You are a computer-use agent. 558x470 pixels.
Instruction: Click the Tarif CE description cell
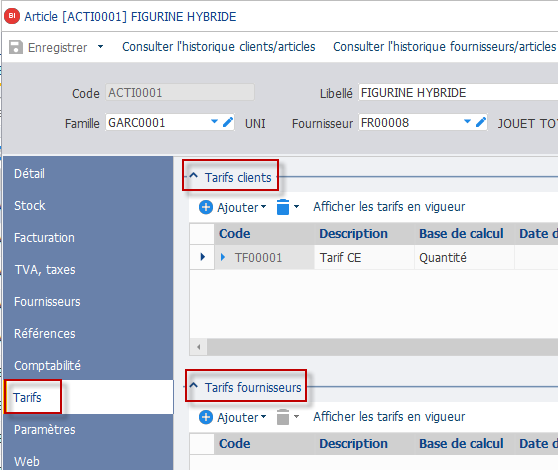pyautogui.click(x=364, y=257)
